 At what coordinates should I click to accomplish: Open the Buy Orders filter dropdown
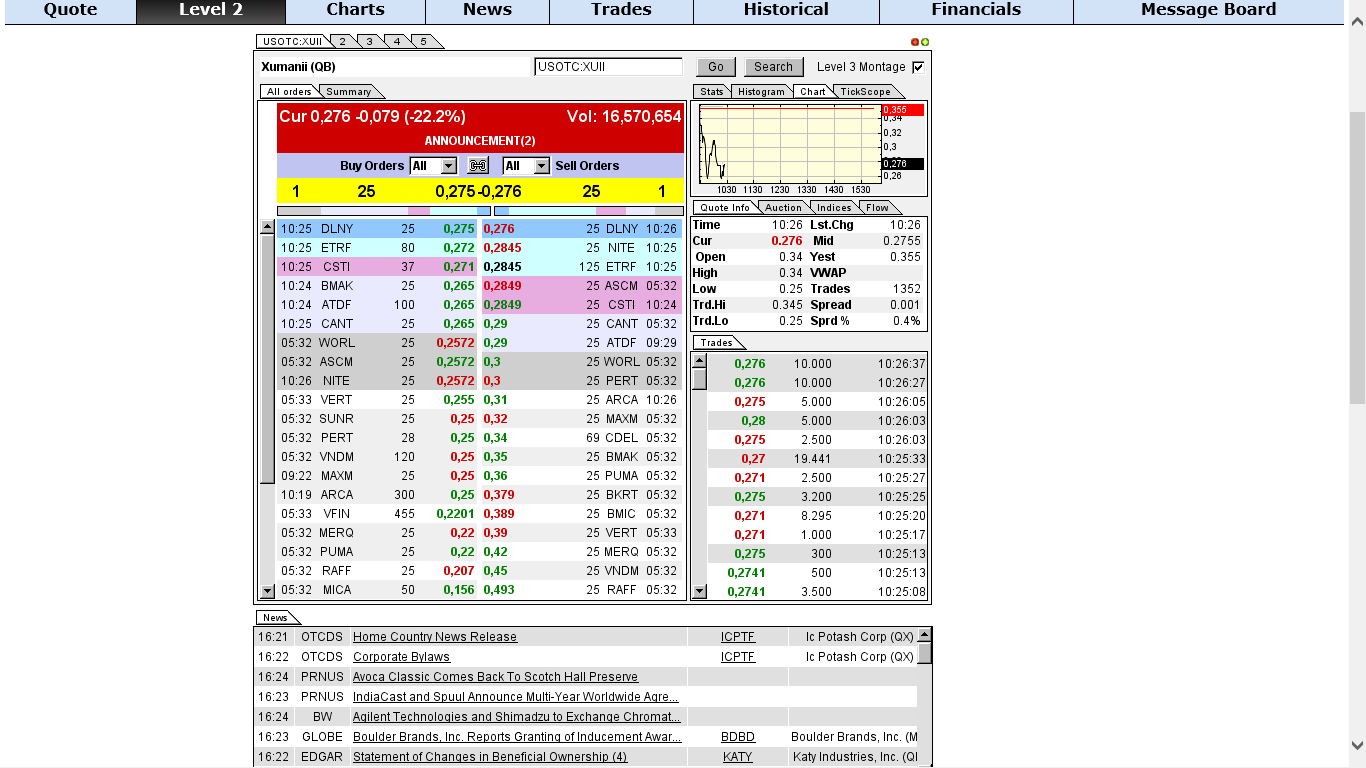tap(433, 166)
